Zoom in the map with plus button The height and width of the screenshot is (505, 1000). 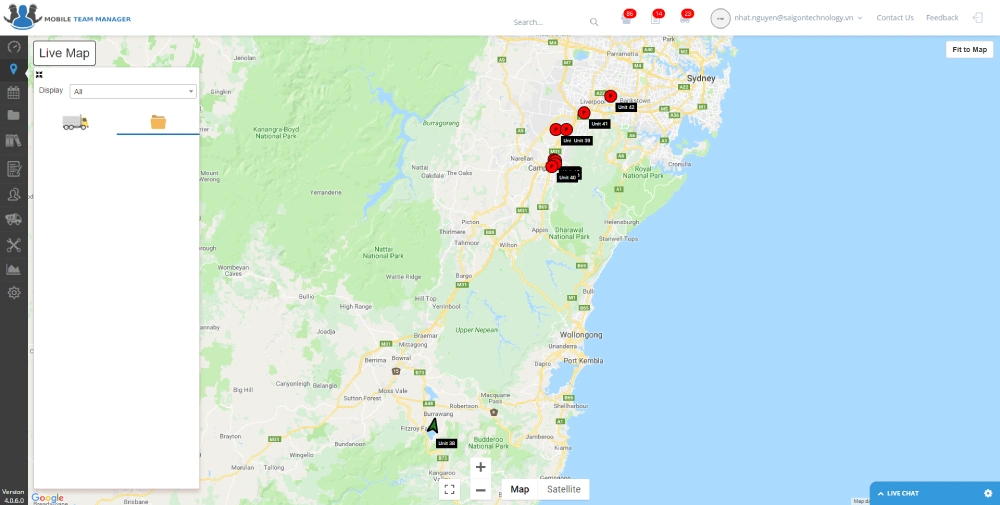coord(480,467)
